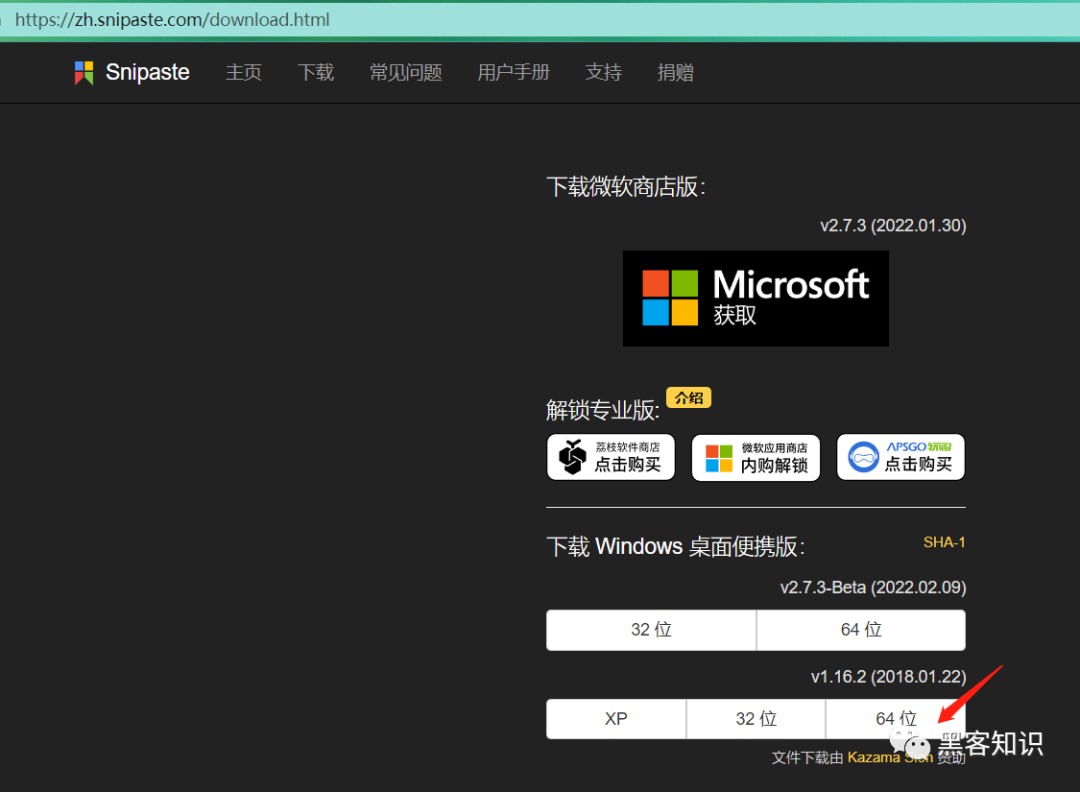Open the Snipaste brand name link
Screen dimensions: 1080x792
pos(147,72)
